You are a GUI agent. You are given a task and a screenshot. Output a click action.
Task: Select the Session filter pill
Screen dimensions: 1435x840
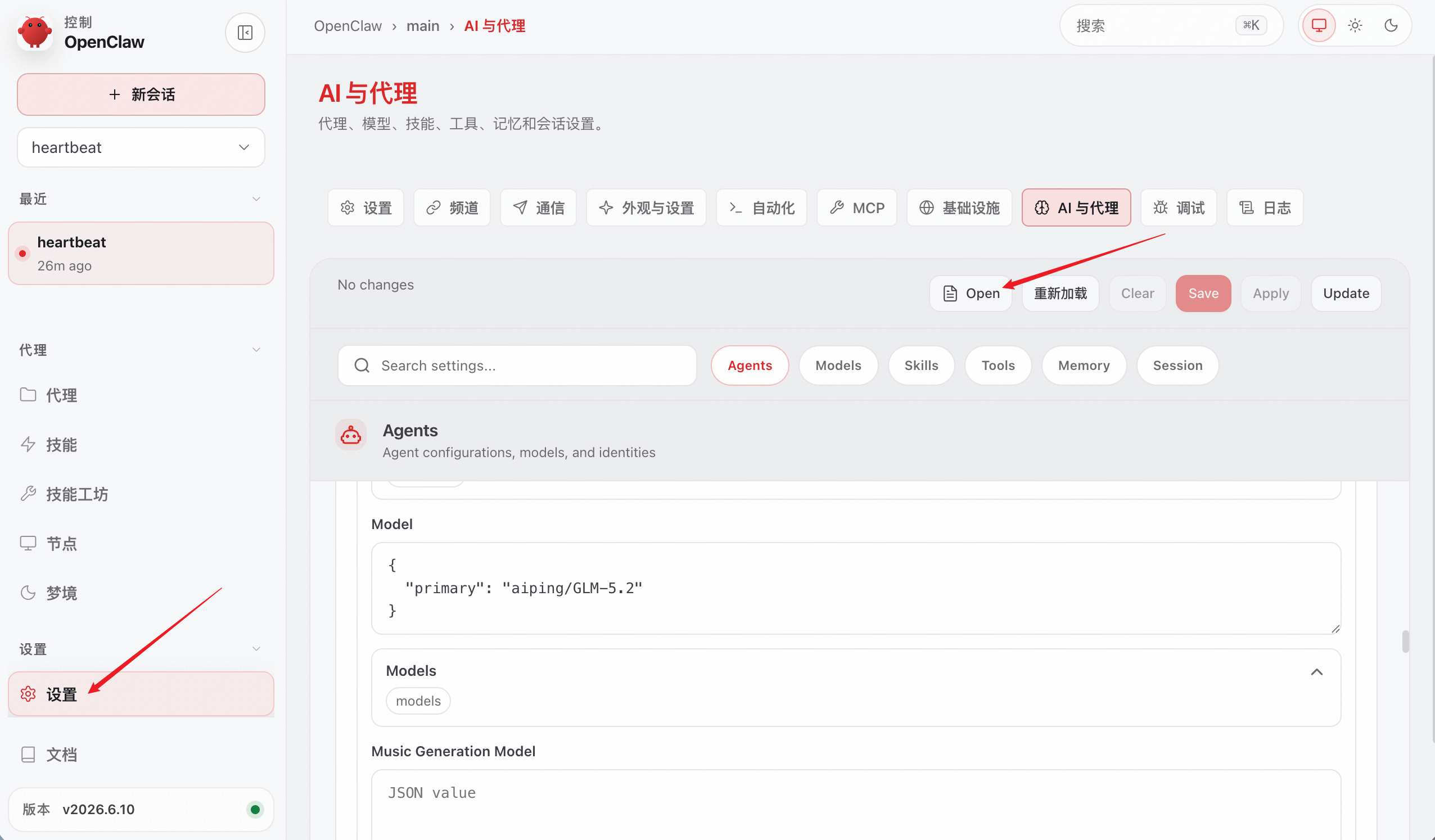[x=1177, y=365]
